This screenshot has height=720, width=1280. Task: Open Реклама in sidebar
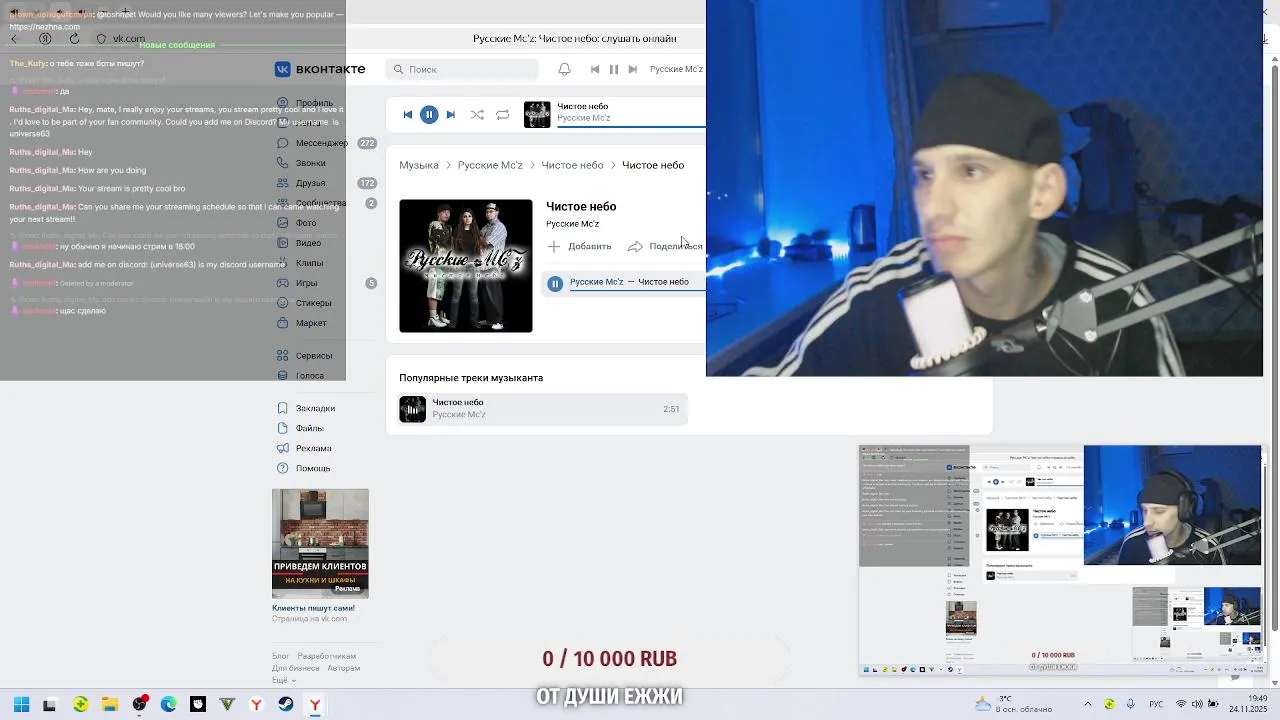pyautogui.click(x=313, y=448)
